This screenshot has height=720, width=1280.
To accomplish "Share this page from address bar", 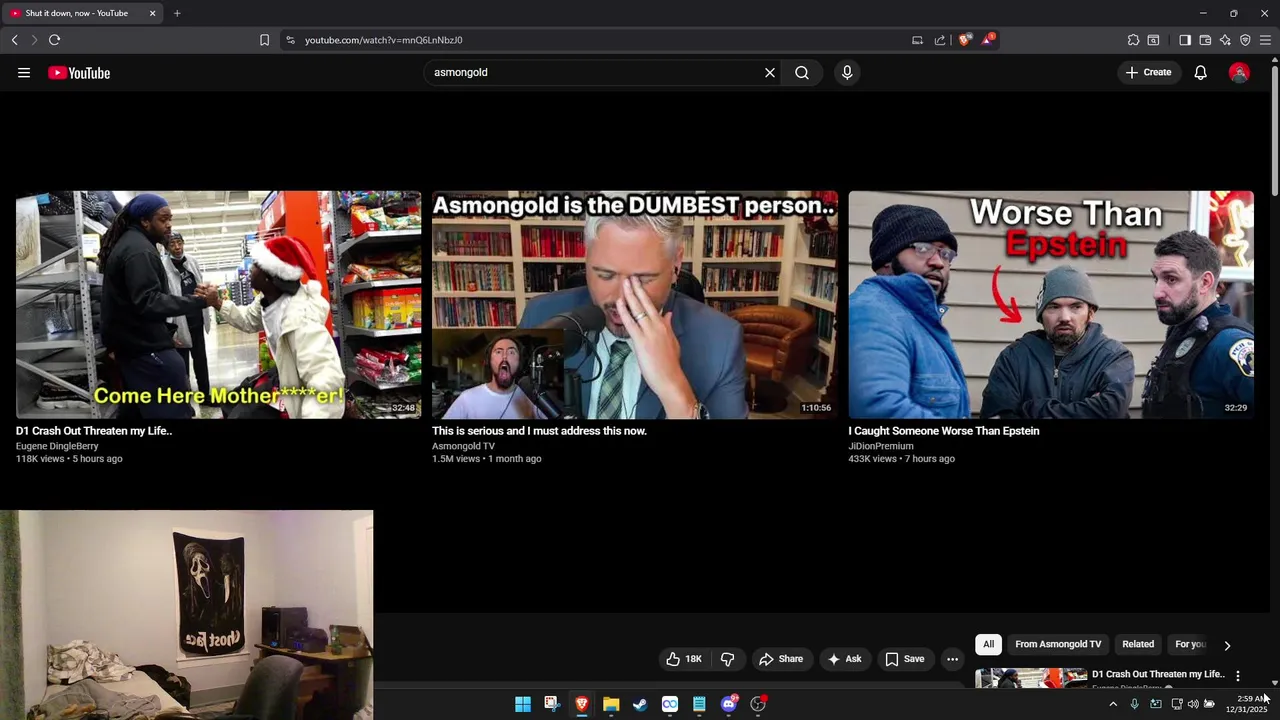I will [940, 40].
